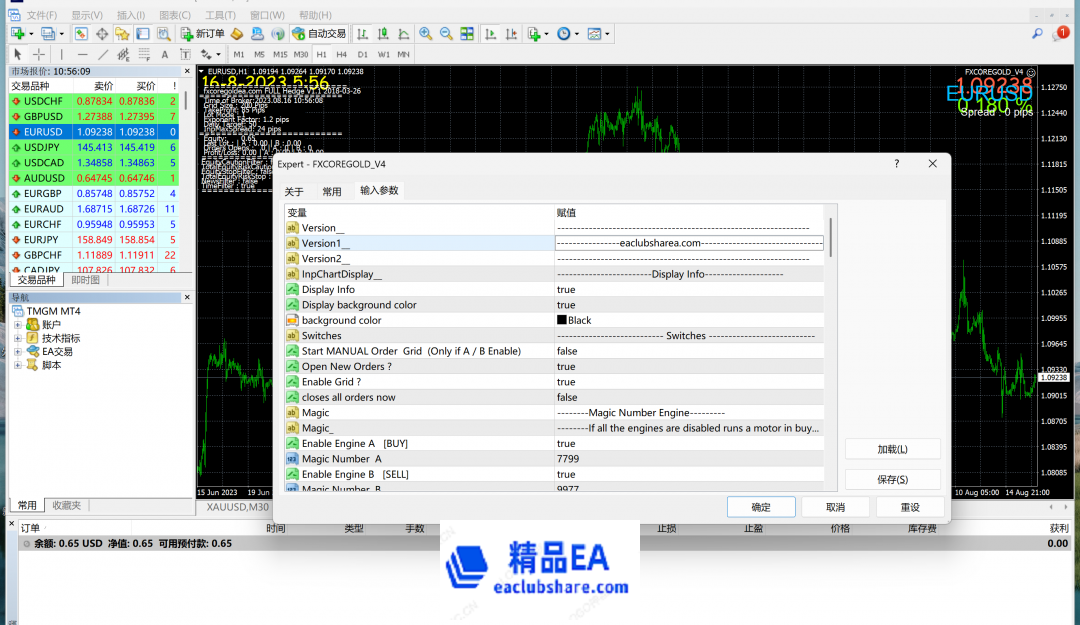Viewport: 1080px width, 625px height.
Task: Select the line chart icon
Action: coord(403,34)
